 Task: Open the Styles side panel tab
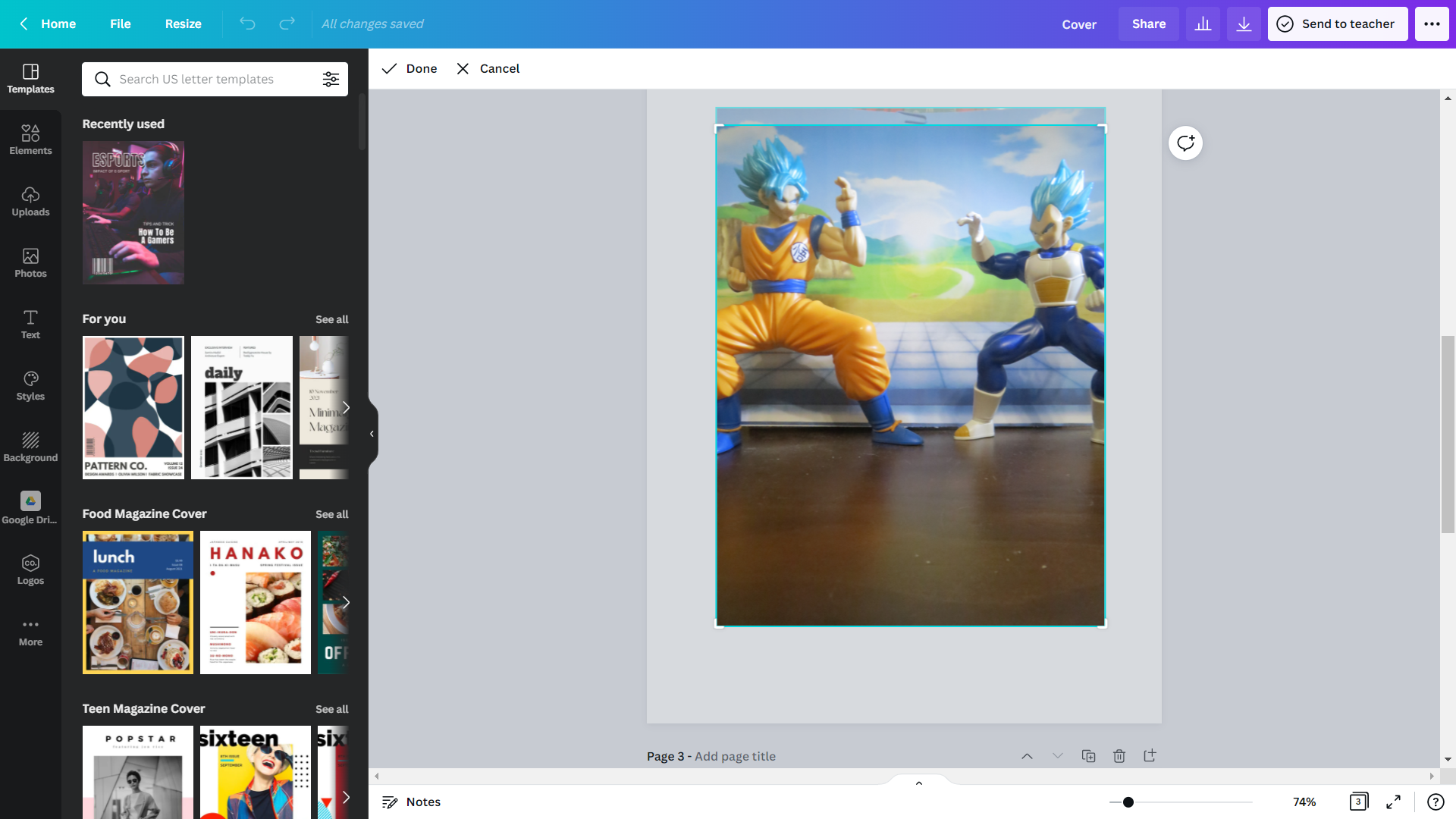pos(30,386)
